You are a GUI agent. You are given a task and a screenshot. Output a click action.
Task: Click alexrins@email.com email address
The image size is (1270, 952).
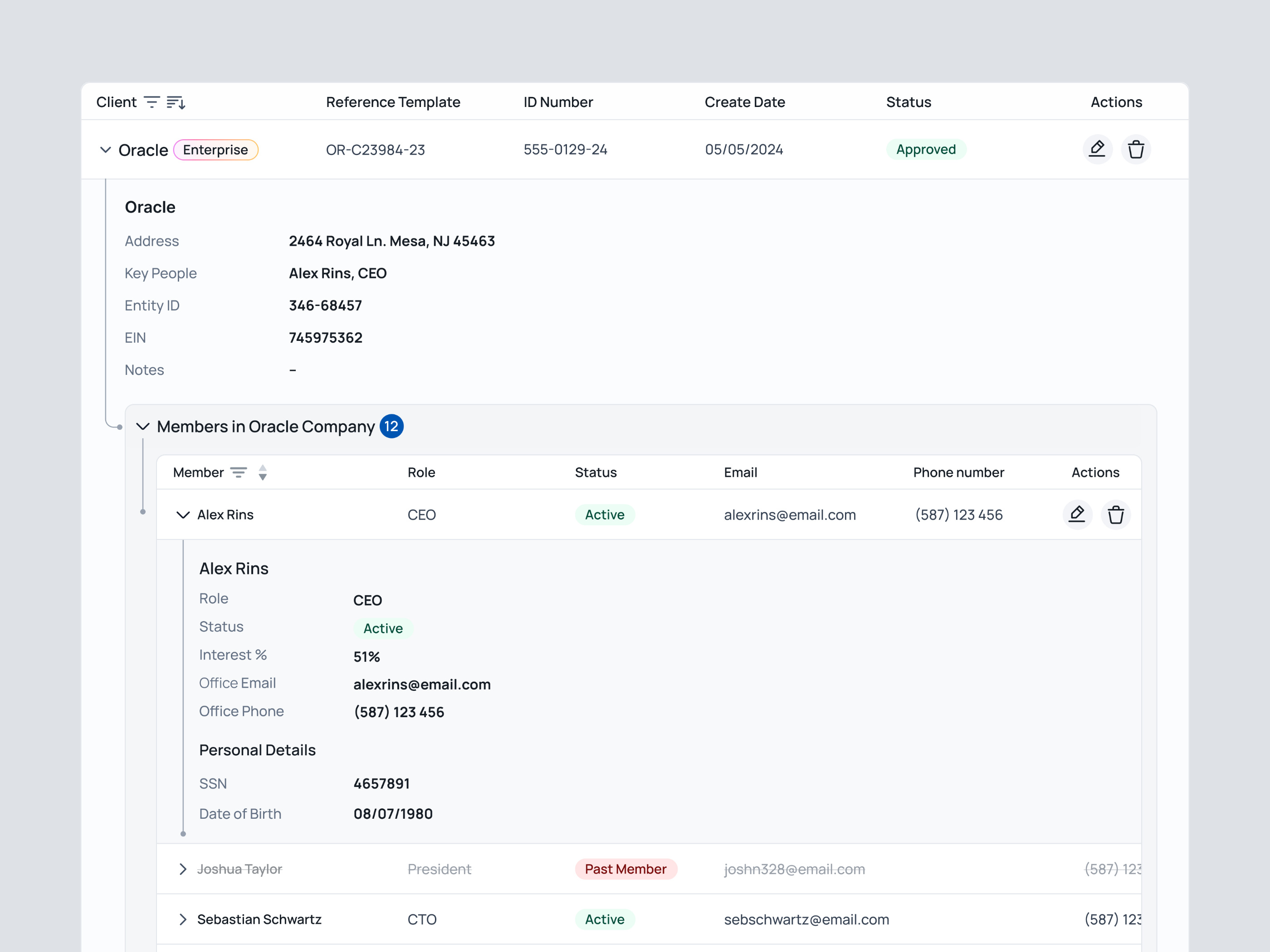[790, 514]
